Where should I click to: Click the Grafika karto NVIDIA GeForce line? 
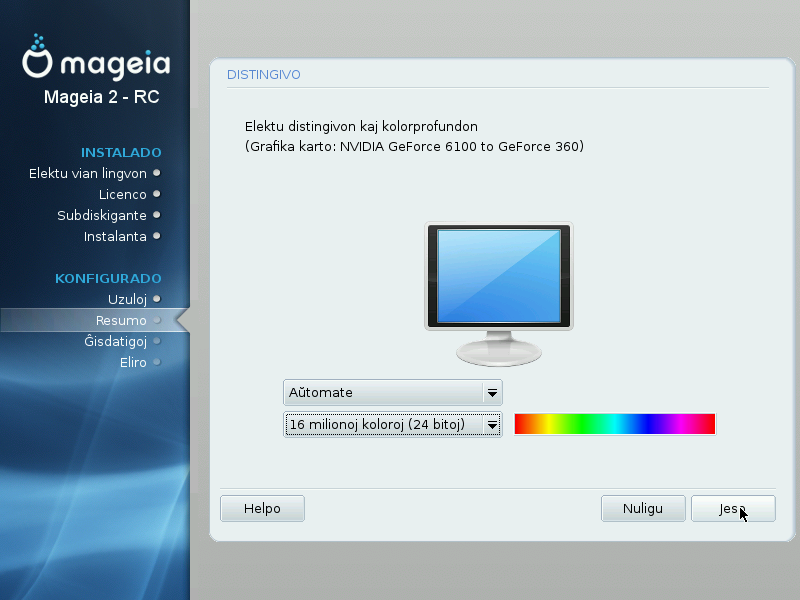(414, 146)
